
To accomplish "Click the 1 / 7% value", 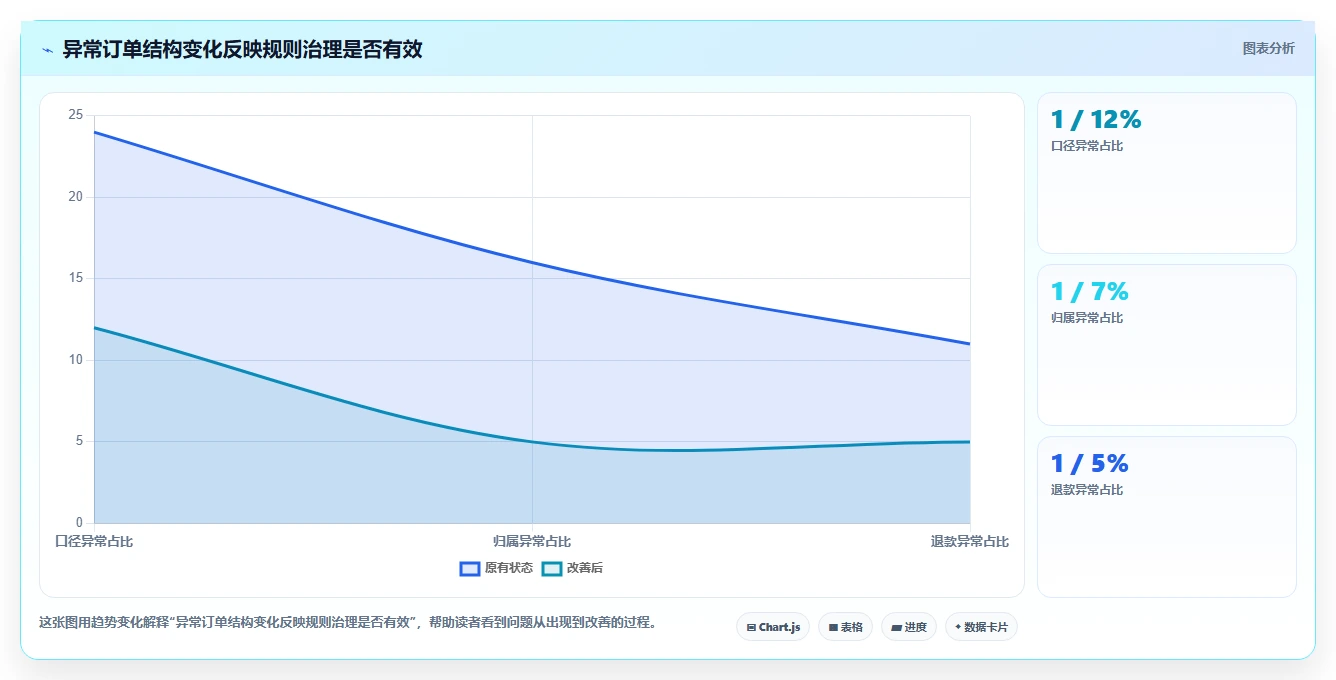I will coord(1089,292).
